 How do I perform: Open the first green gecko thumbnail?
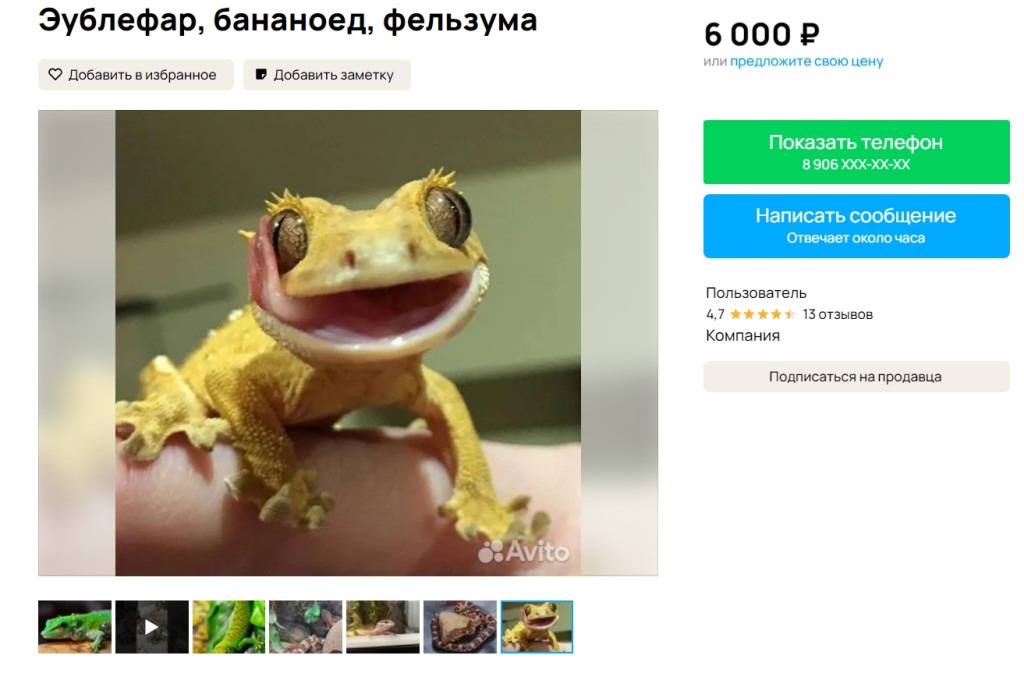click(74, 627)
